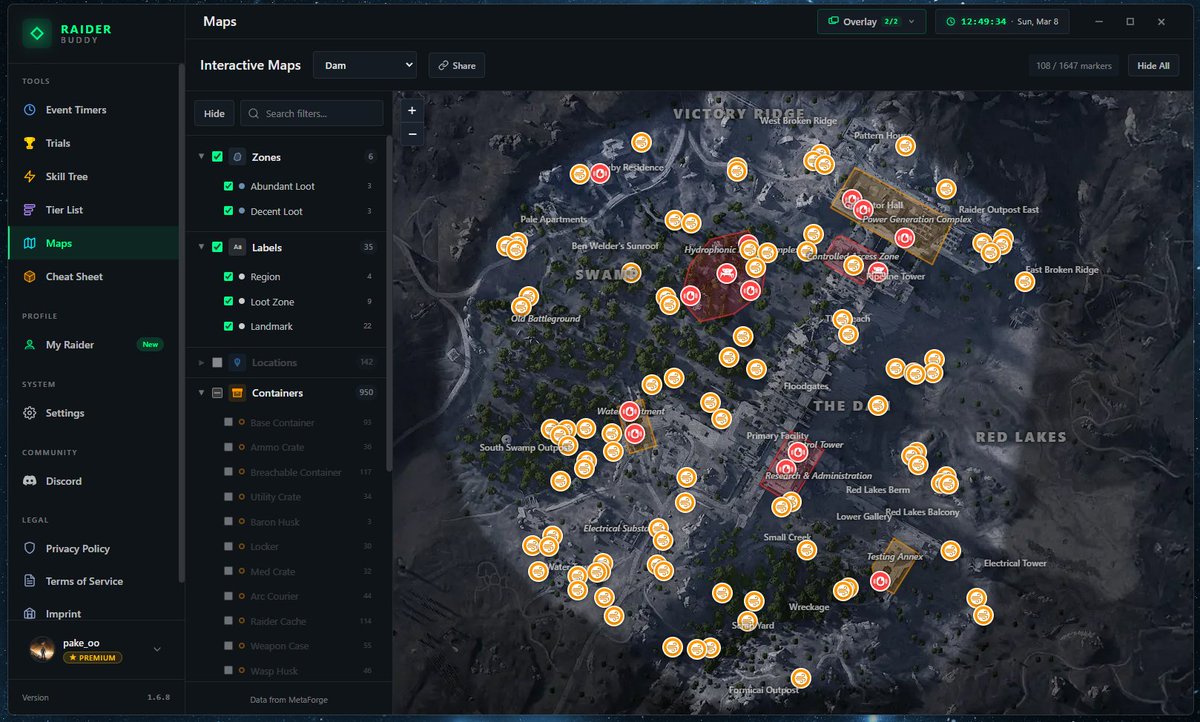Select Maps in sidebar
1200x722 pixels.
click(x=94, y=243)
